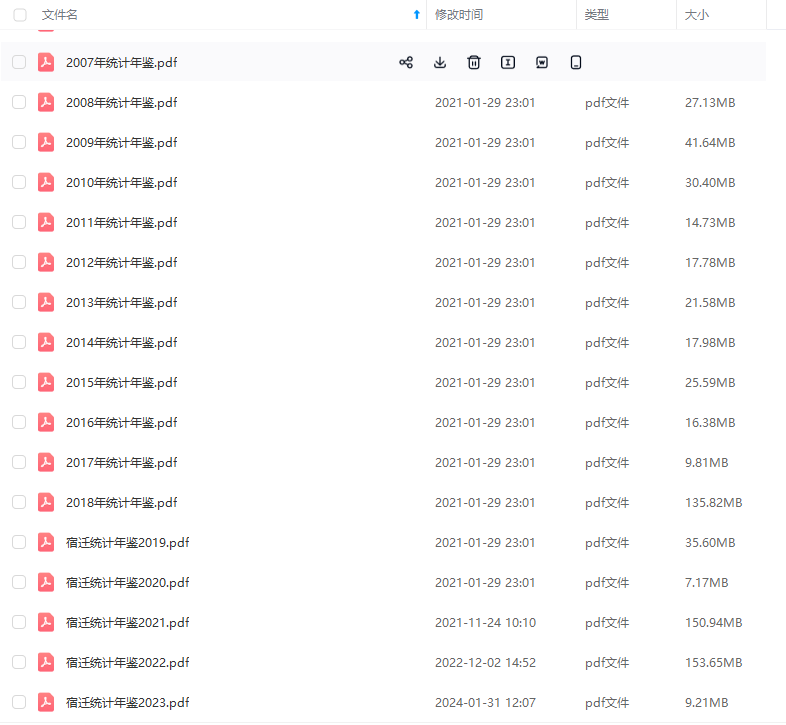
Task: Check the box for 2018年统计年鉴.pdf
Action: (19, 502)
